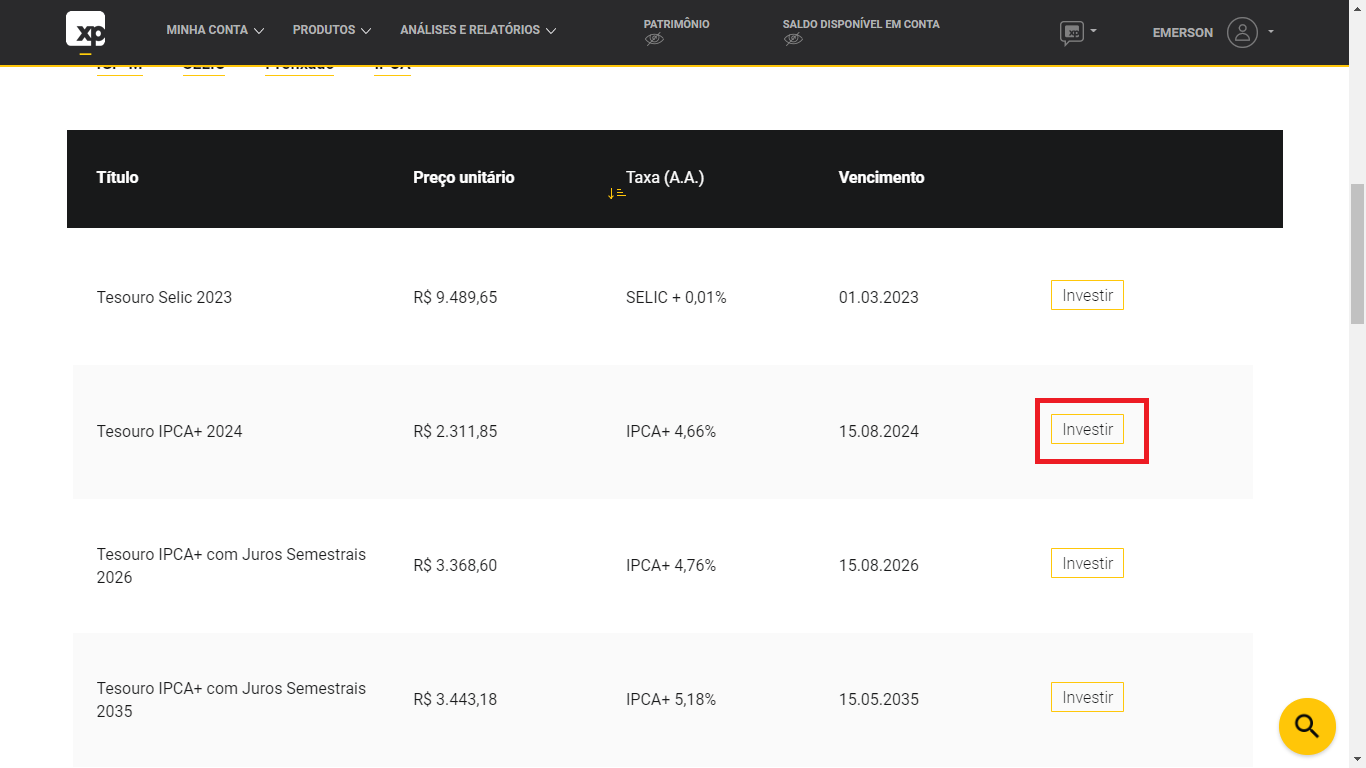
Task: Click the rate IPCA+ 5,18%
Action: (x=671, y=699)
